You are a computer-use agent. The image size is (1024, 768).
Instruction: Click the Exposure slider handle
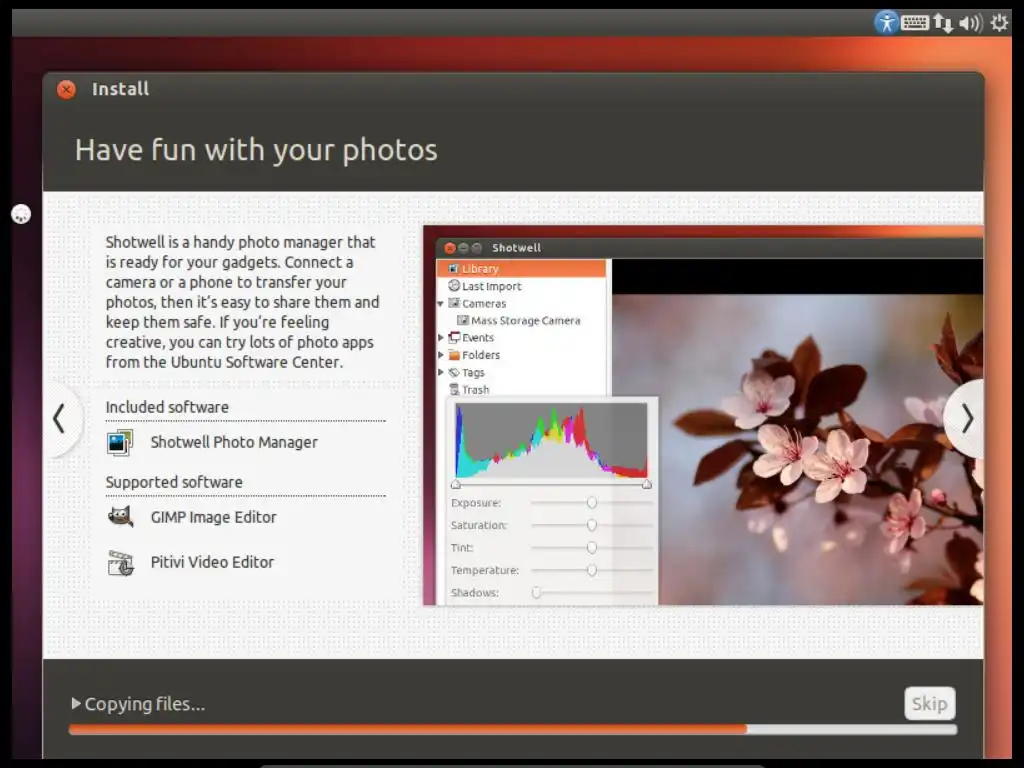[x=592, y=502]
